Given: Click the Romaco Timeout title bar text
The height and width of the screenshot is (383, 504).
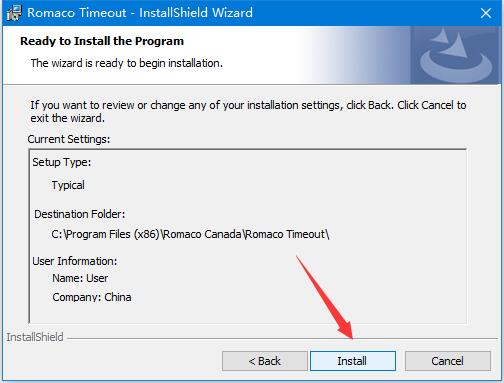Looking at the screenshot, I should [140, 13].
